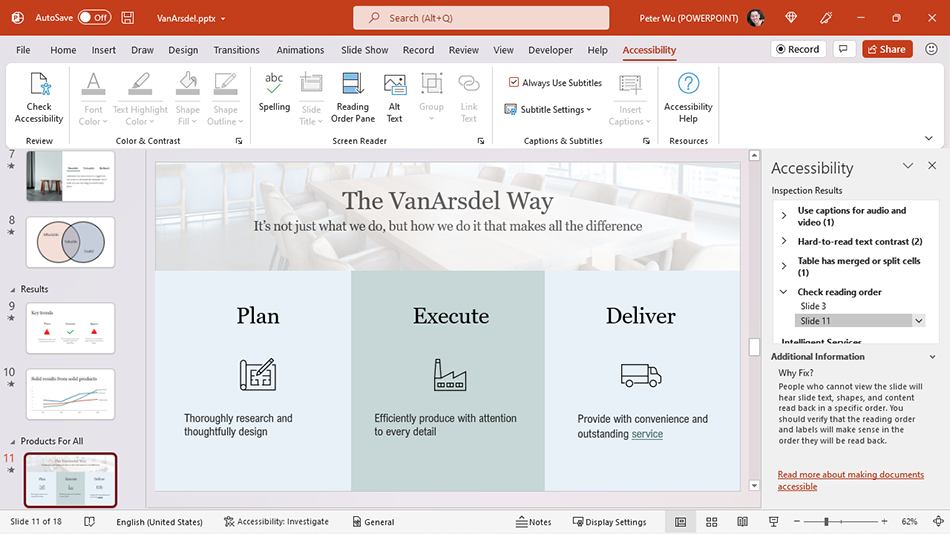Toggle AutoSave off switch

point(94,18)
